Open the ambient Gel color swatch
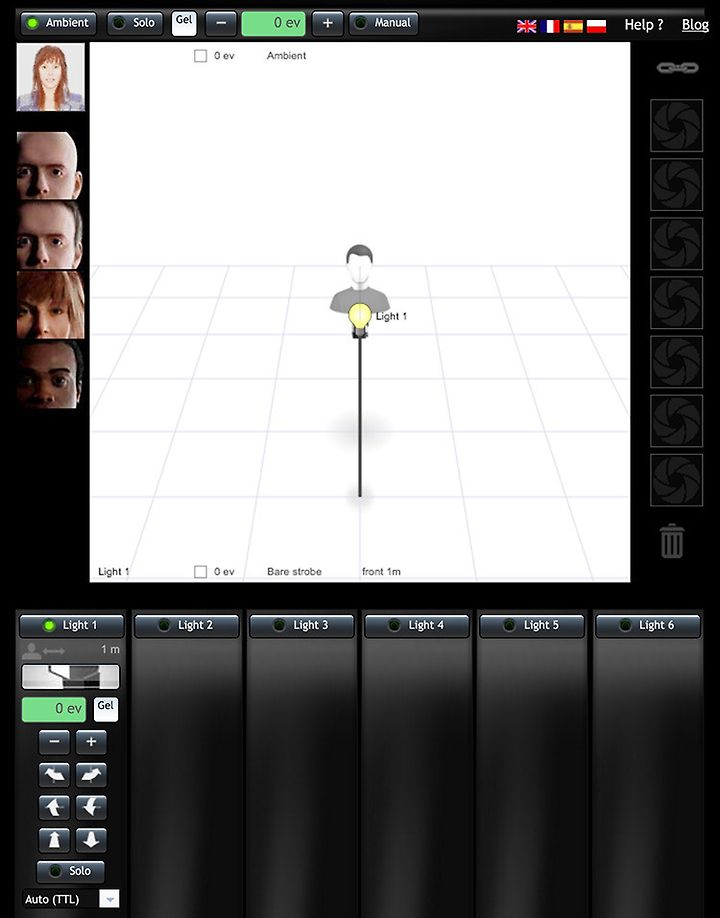Screen dimensions: 720x918 click(184, 23)
